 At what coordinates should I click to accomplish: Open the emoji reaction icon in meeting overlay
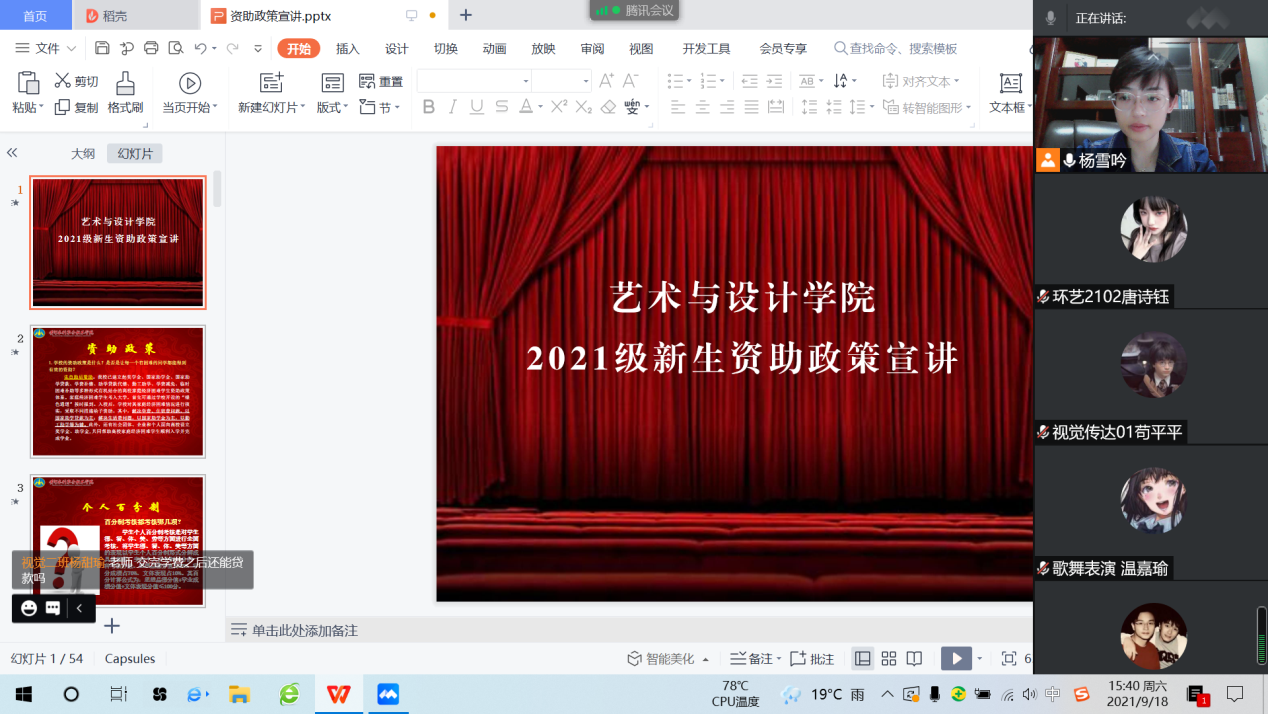(x=29, y=608)
